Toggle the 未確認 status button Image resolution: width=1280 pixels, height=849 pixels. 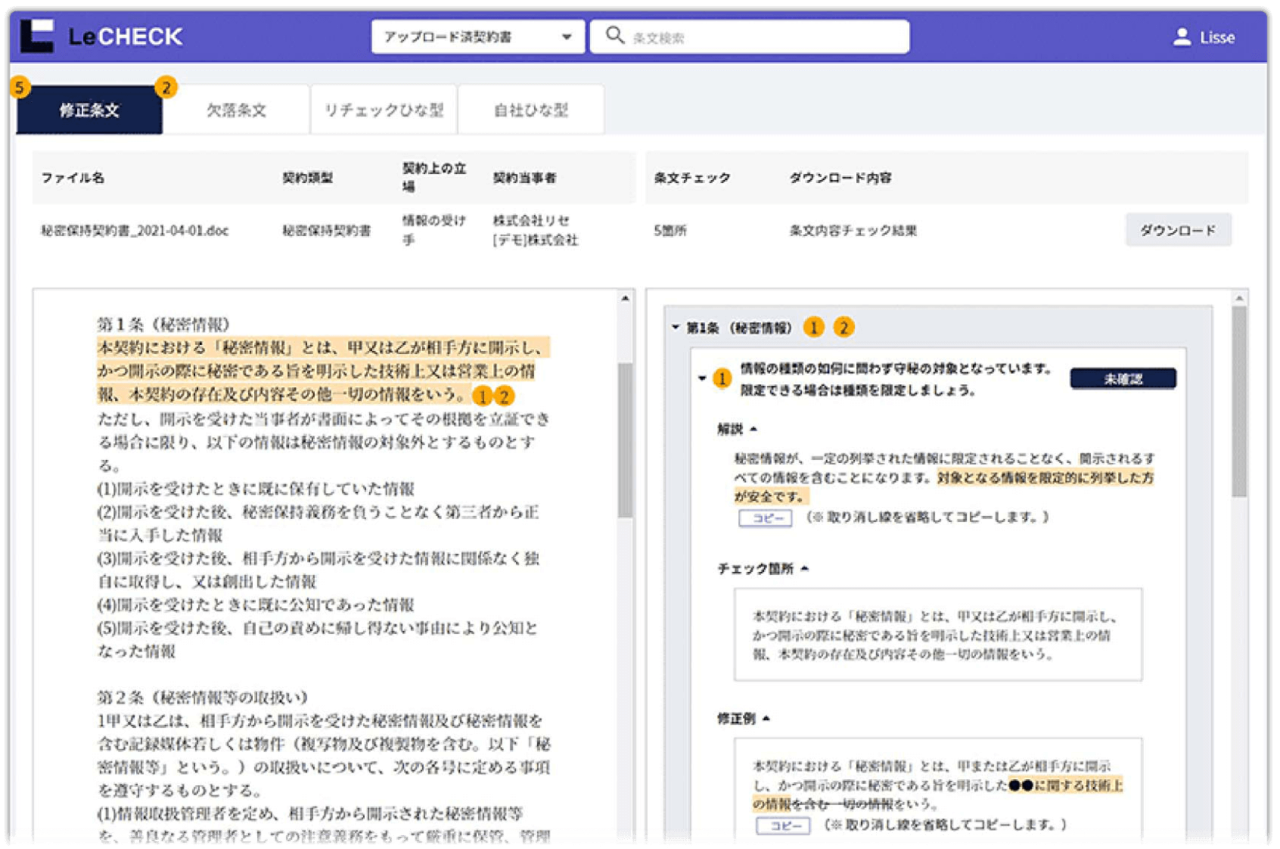1122,379
